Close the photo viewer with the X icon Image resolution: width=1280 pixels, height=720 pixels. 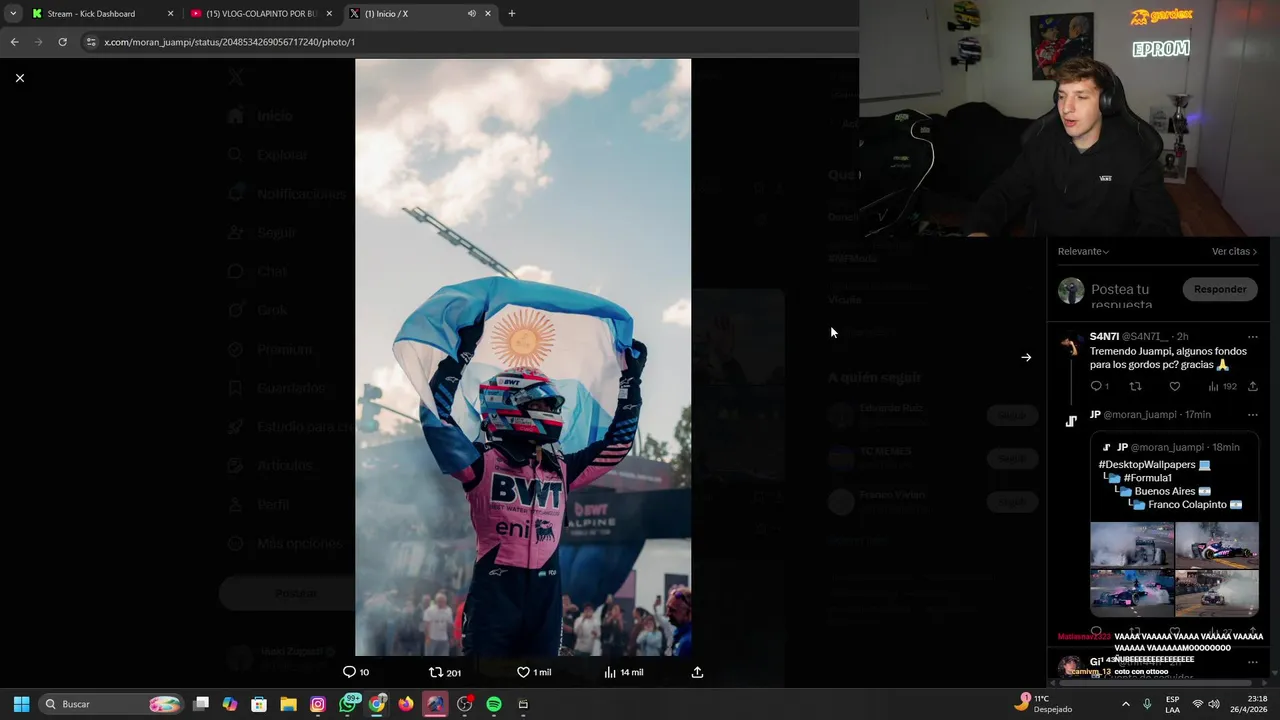tap(19, 78)
